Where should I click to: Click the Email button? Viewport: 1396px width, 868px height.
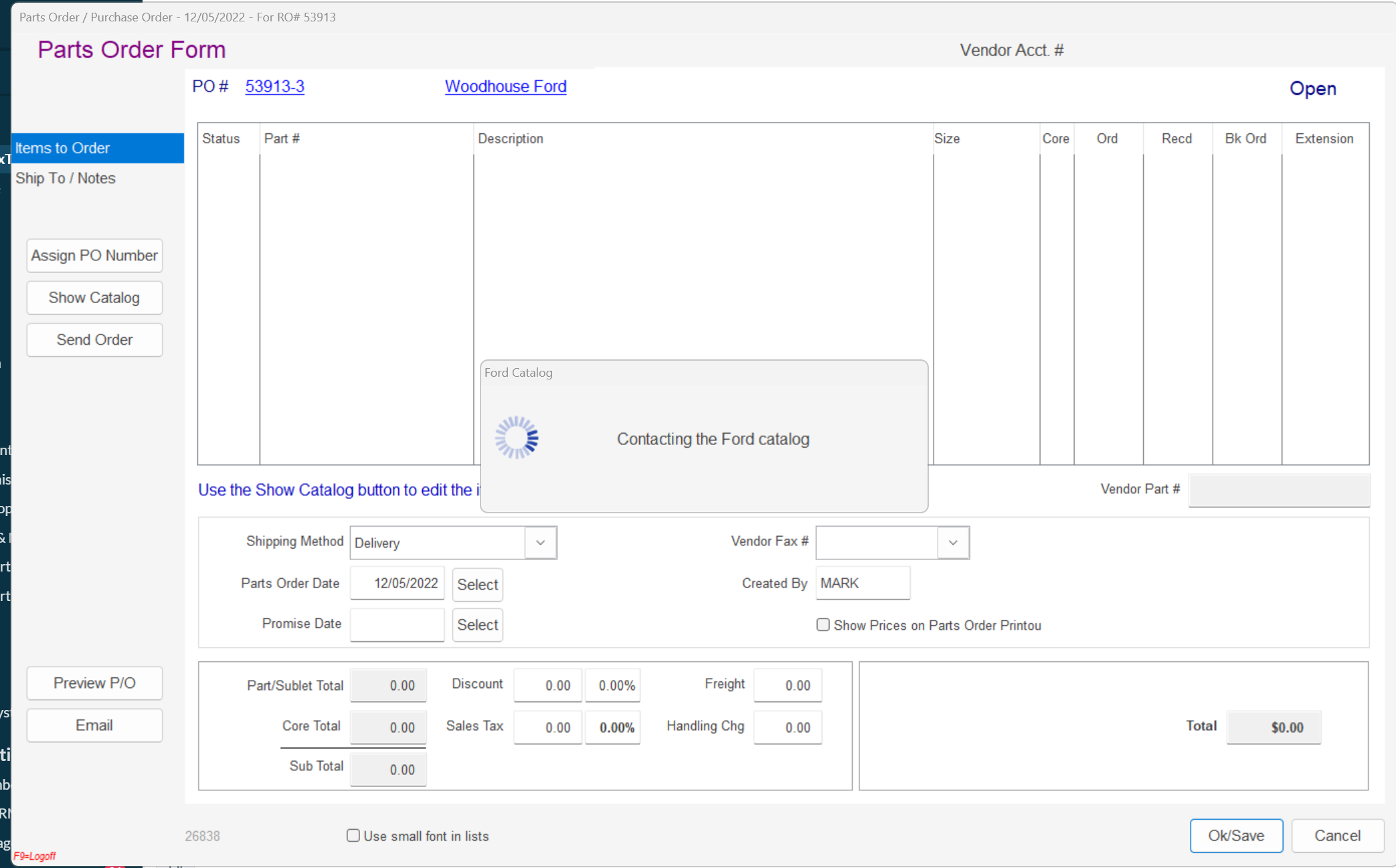[94, 725]
